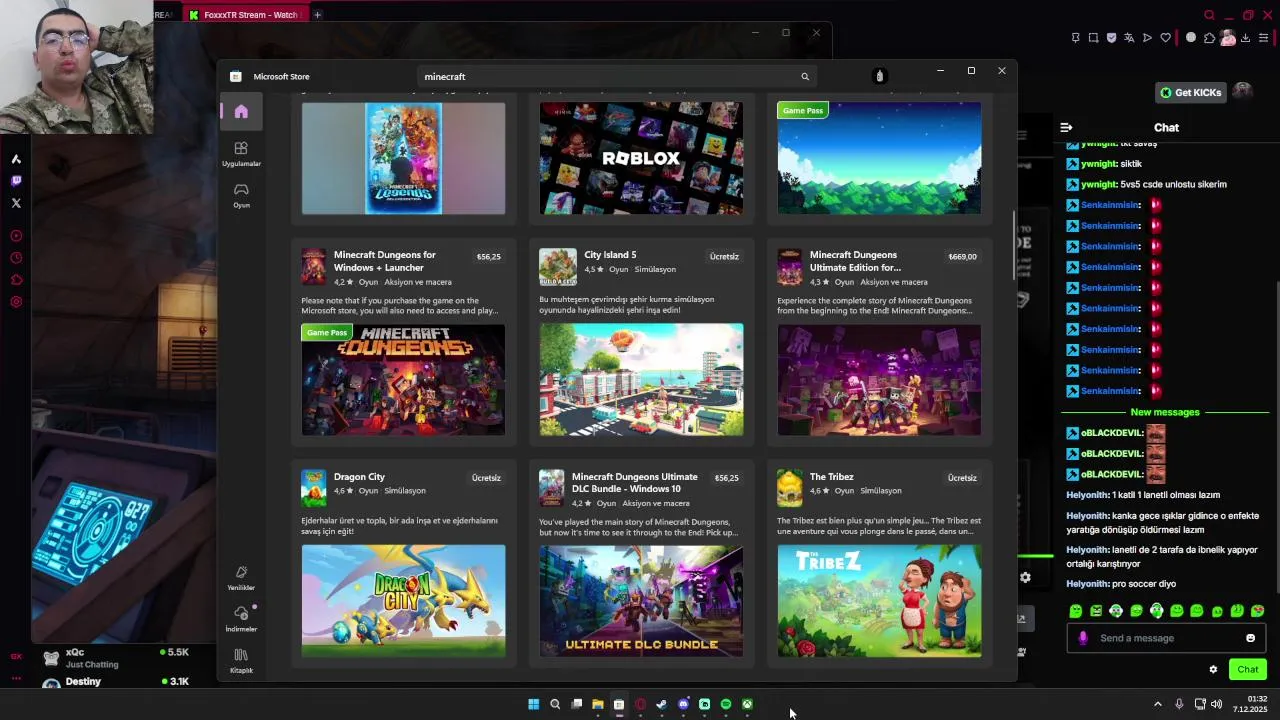The width and height of the screenshot is (1280, 720).
Task: Open the Store user profile avatar
Action: (879, 76)
